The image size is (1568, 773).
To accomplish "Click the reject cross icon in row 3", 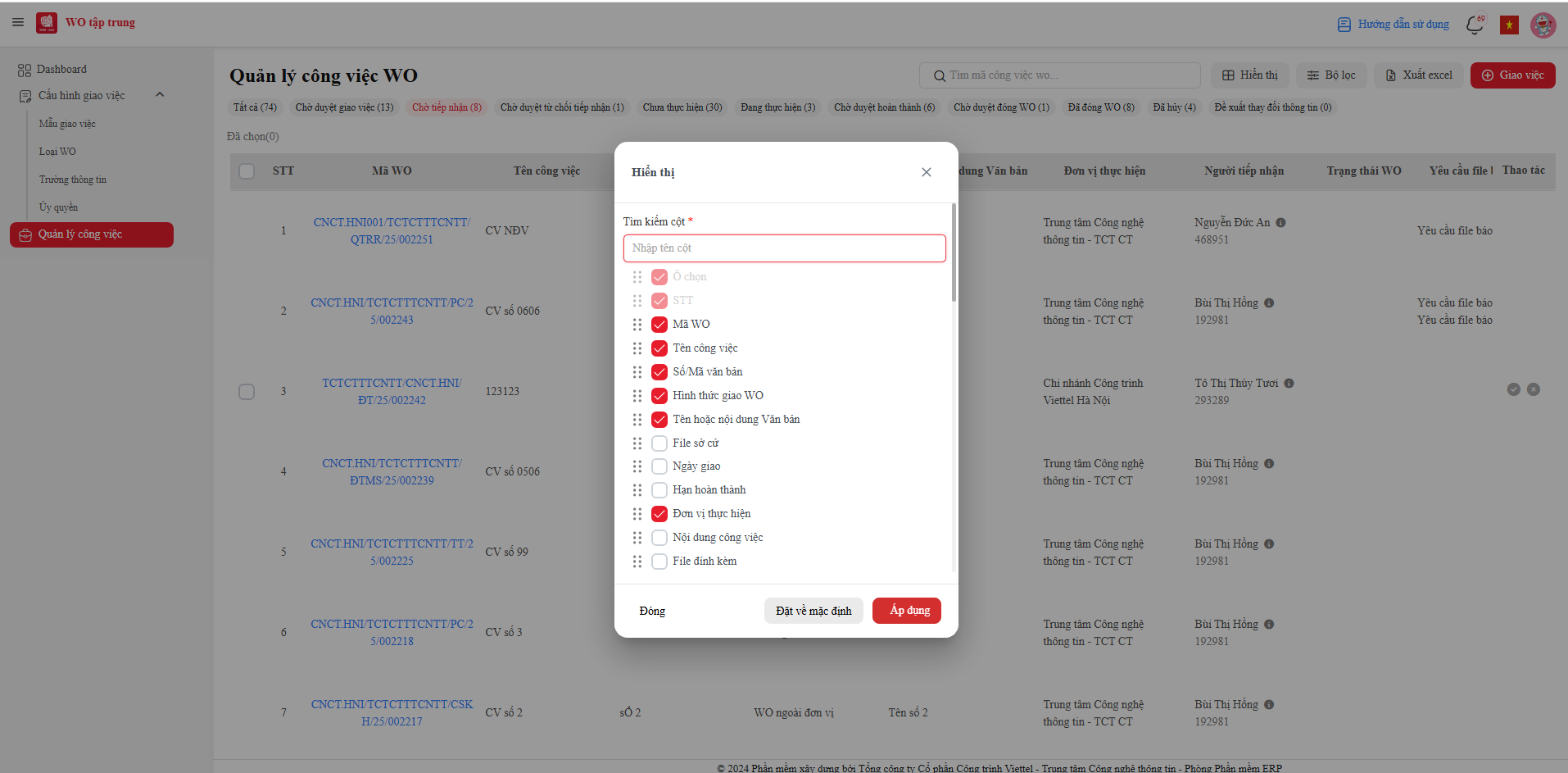I will pyautogui.click(x=1533, y=389).
